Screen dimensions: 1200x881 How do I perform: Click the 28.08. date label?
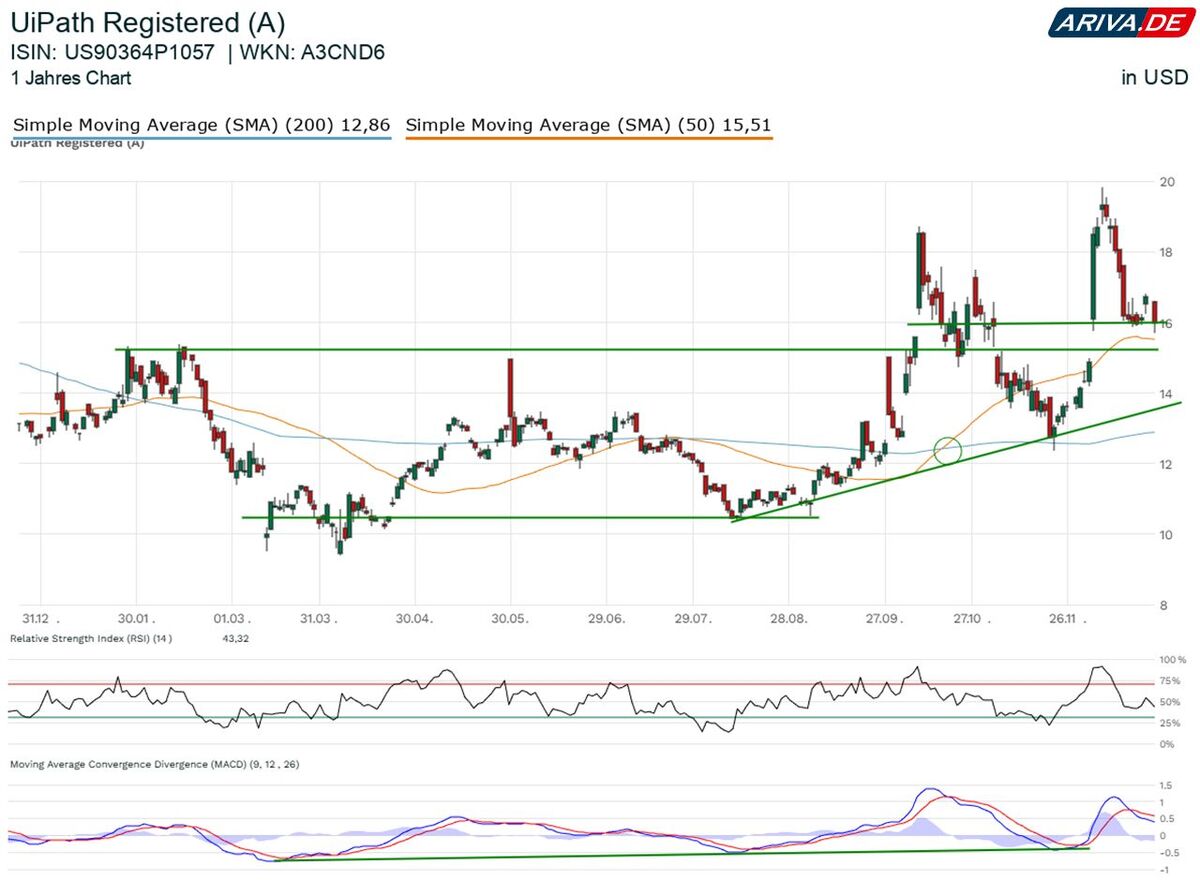pos(789,620)
